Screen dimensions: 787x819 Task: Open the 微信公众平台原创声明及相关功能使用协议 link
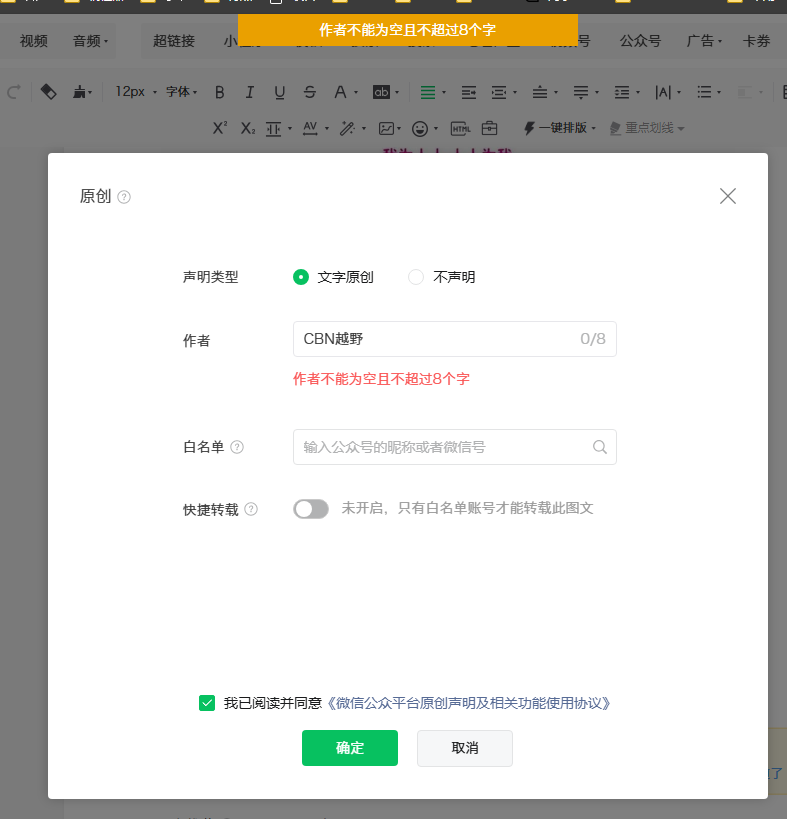point(468,703)
